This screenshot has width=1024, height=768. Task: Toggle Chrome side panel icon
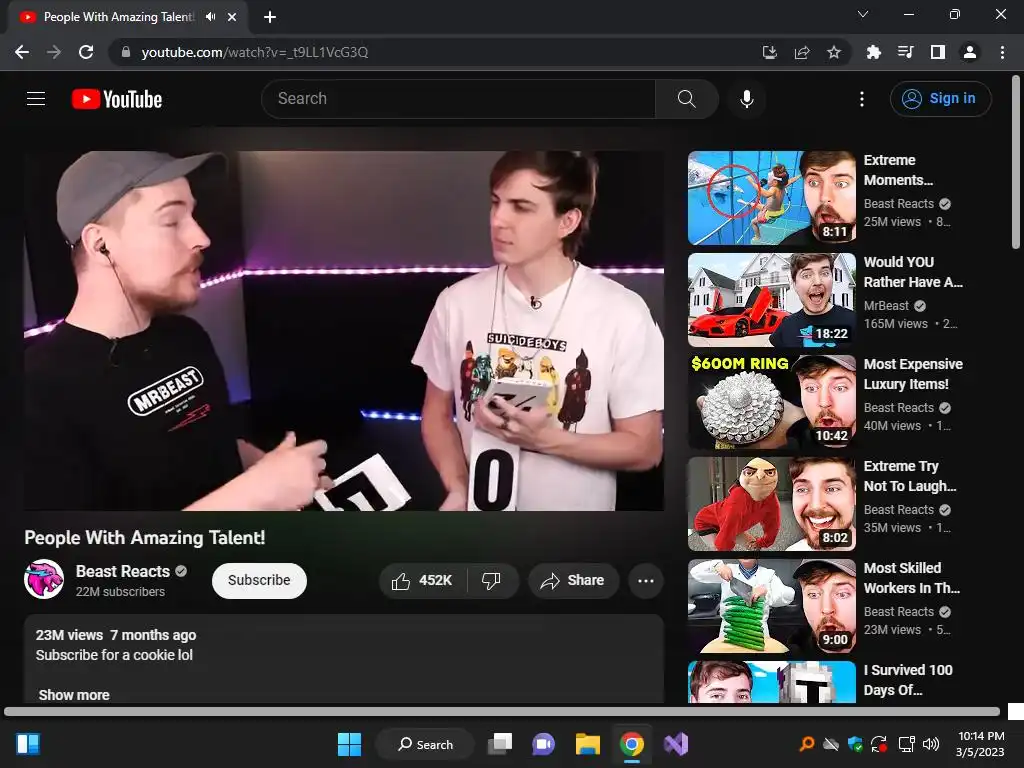pos(938,52)
